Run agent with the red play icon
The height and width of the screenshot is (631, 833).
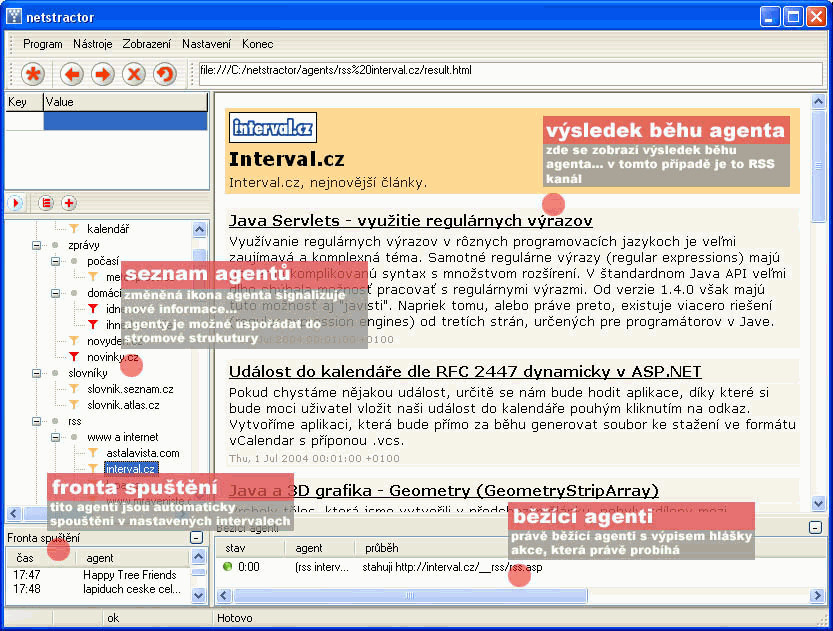[x=15, y=202]
